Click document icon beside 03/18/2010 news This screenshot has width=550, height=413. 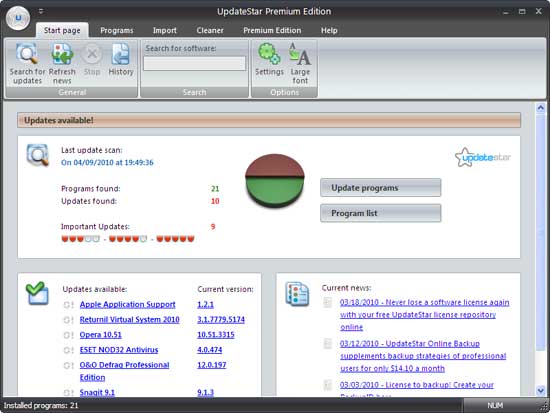pos(328,302)
